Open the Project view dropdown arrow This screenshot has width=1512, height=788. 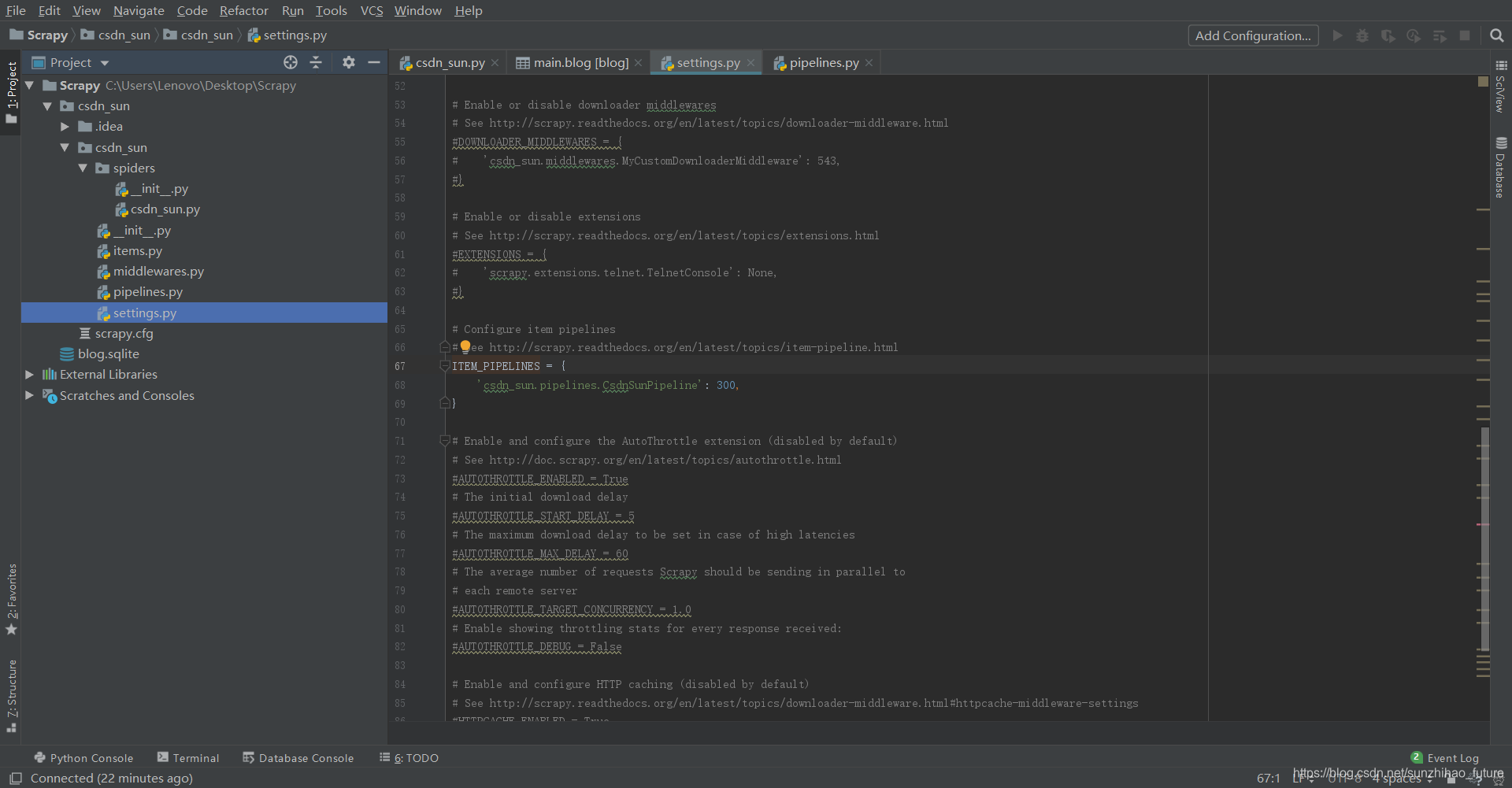click(x=105, y=63)
